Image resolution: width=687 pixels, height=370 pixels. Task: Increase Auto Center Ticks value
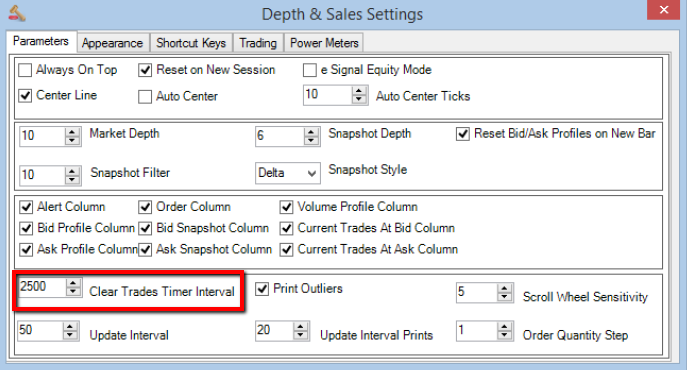(x=359, y=91)
